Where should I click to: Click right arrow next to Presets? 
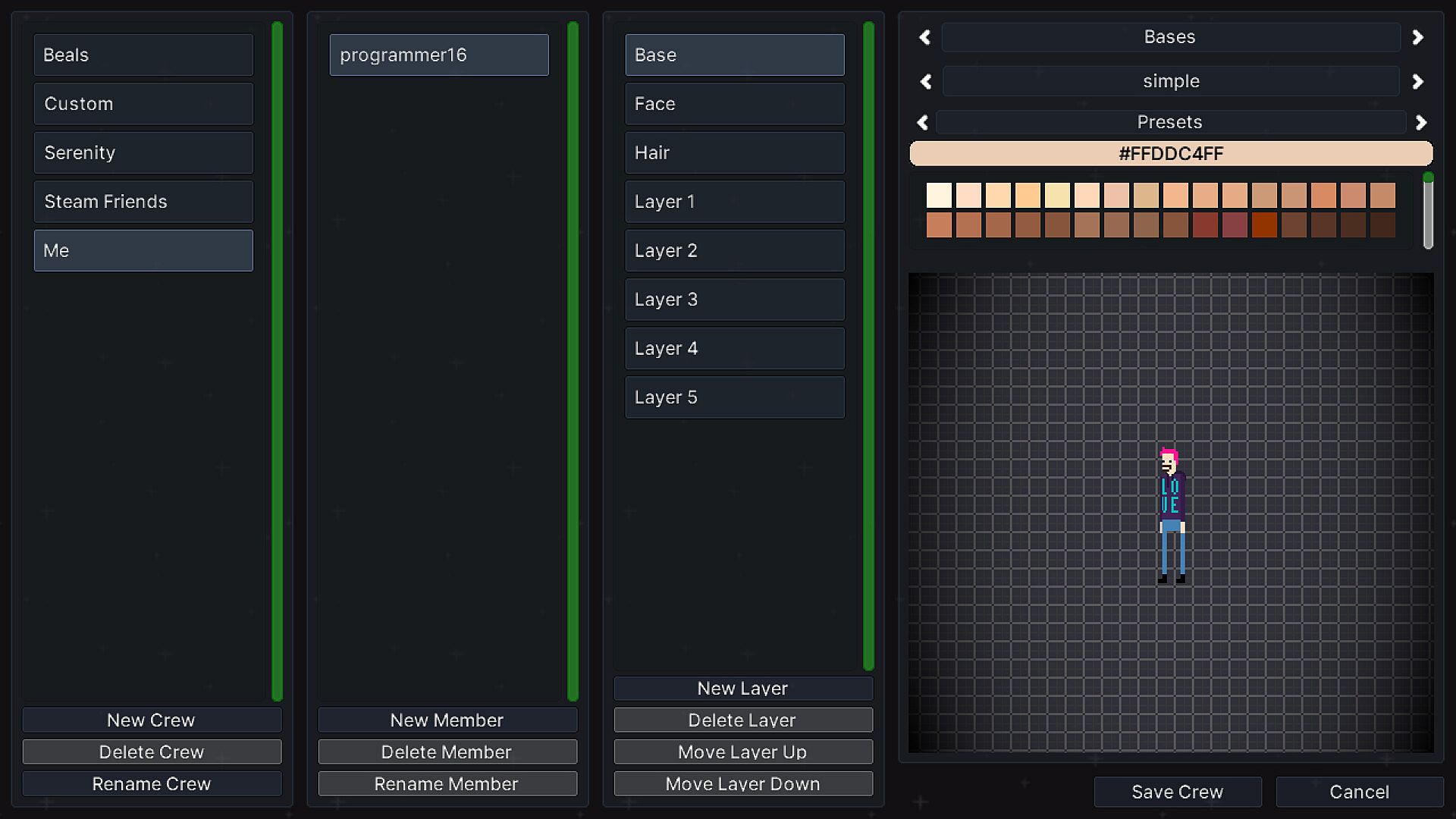pyautogui.click(x=1421, y=122)
